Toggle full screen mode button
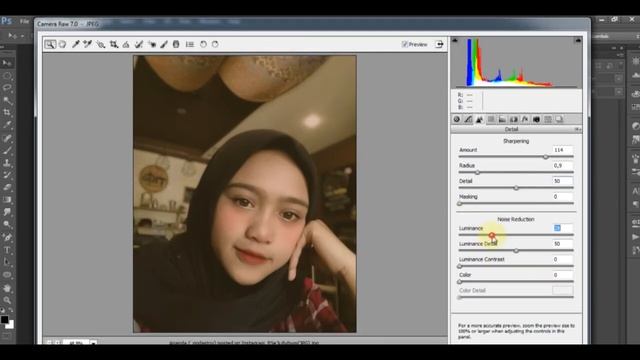Viewport: 640px width, 360px height. [439, 44]
